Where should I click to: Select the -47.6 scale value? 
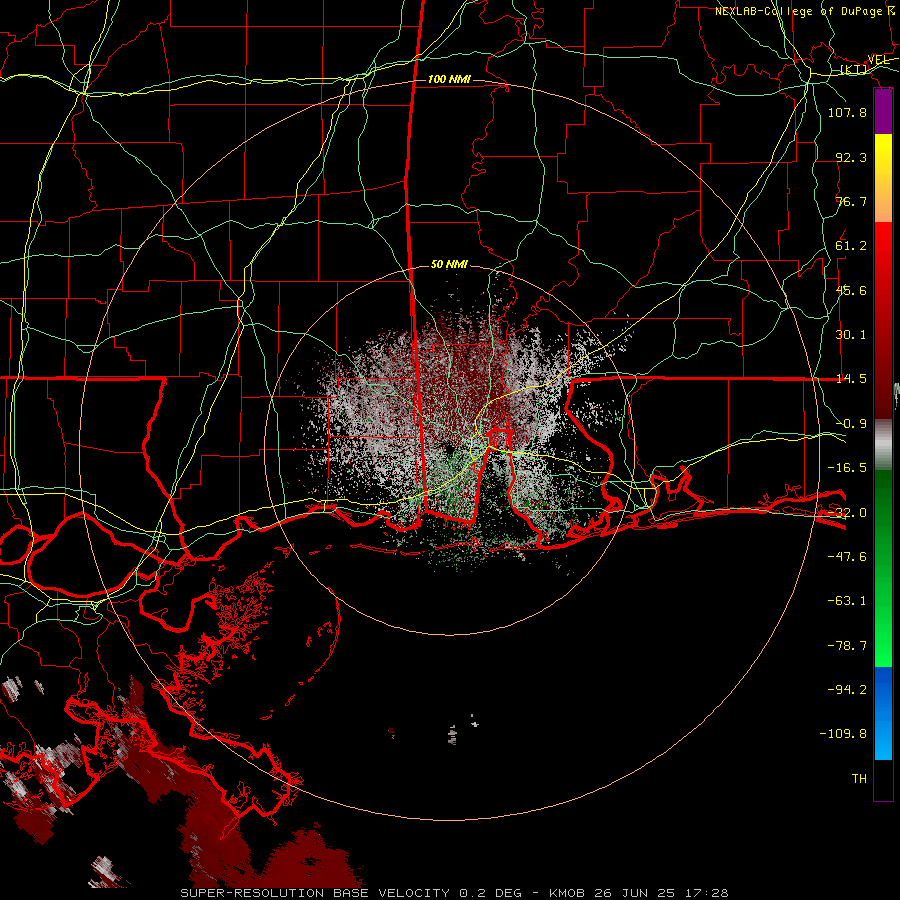click(x=847, y=557)
